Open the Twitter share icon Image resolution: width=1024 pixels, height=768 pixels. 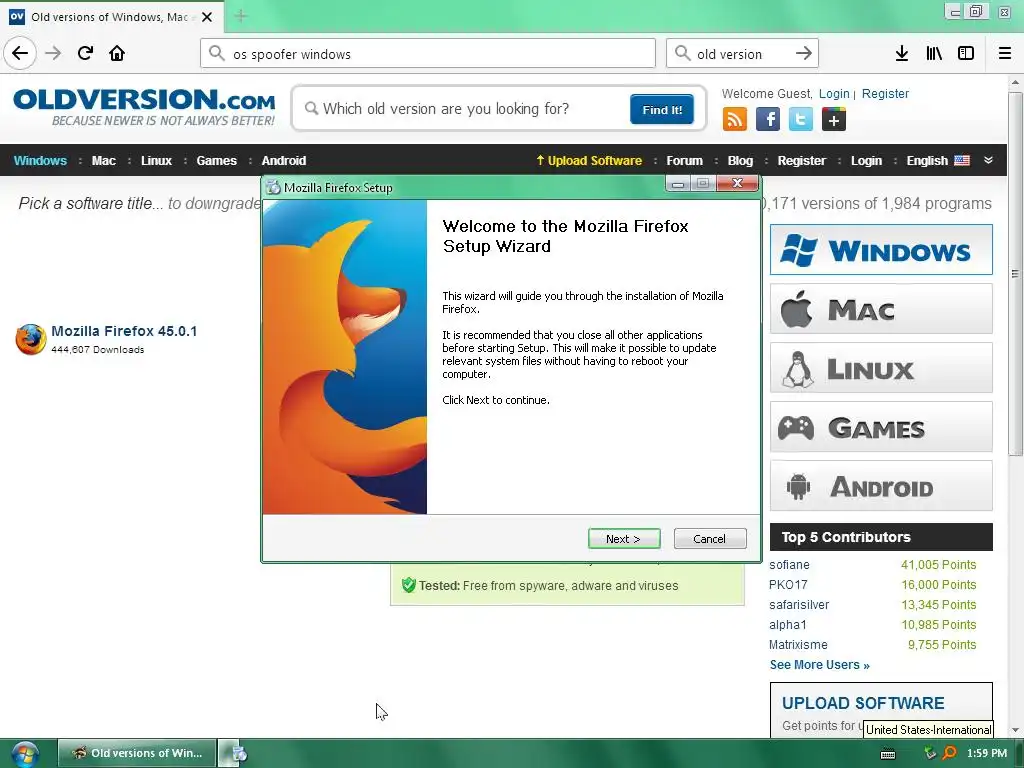coord(801,120)
